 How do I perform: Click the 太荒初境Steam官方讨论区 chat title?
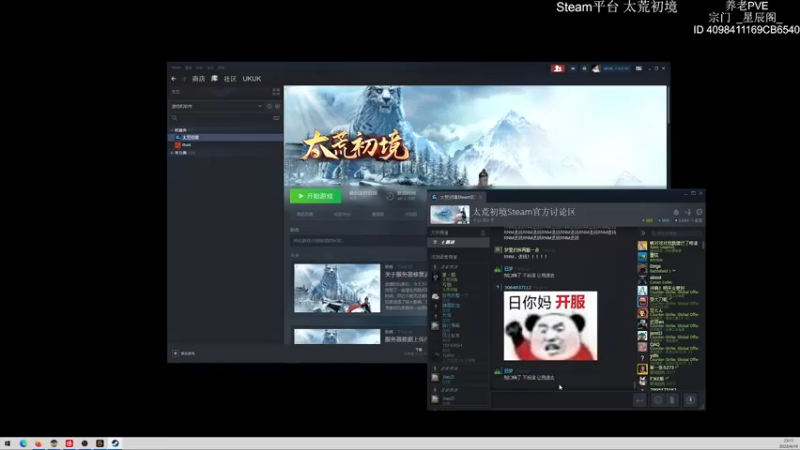524,212
